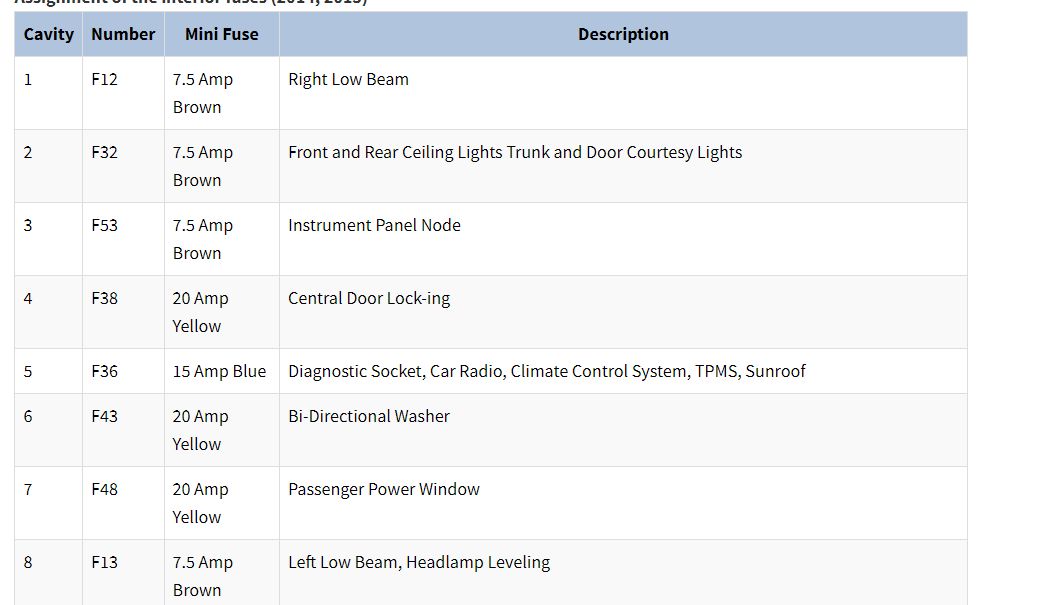This screenshot has height=605, width=1048.
Task: Select the F13 fuse number cell
Action: click(104, 563)
